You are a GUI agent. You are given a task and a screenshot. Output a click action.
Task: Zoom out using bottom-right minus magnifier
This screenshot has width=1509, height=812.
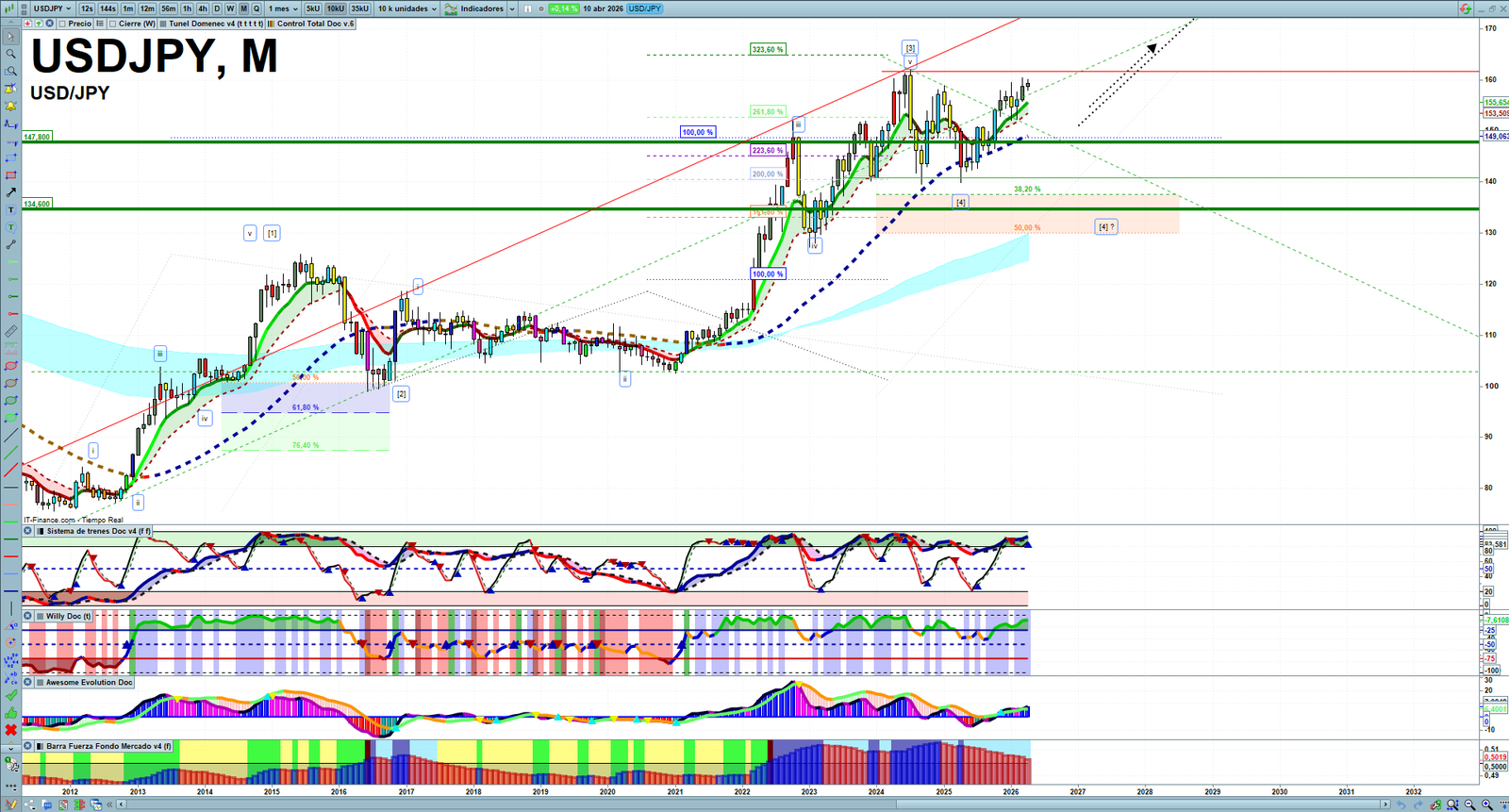pyautogui.click(x=1469, y=804)
